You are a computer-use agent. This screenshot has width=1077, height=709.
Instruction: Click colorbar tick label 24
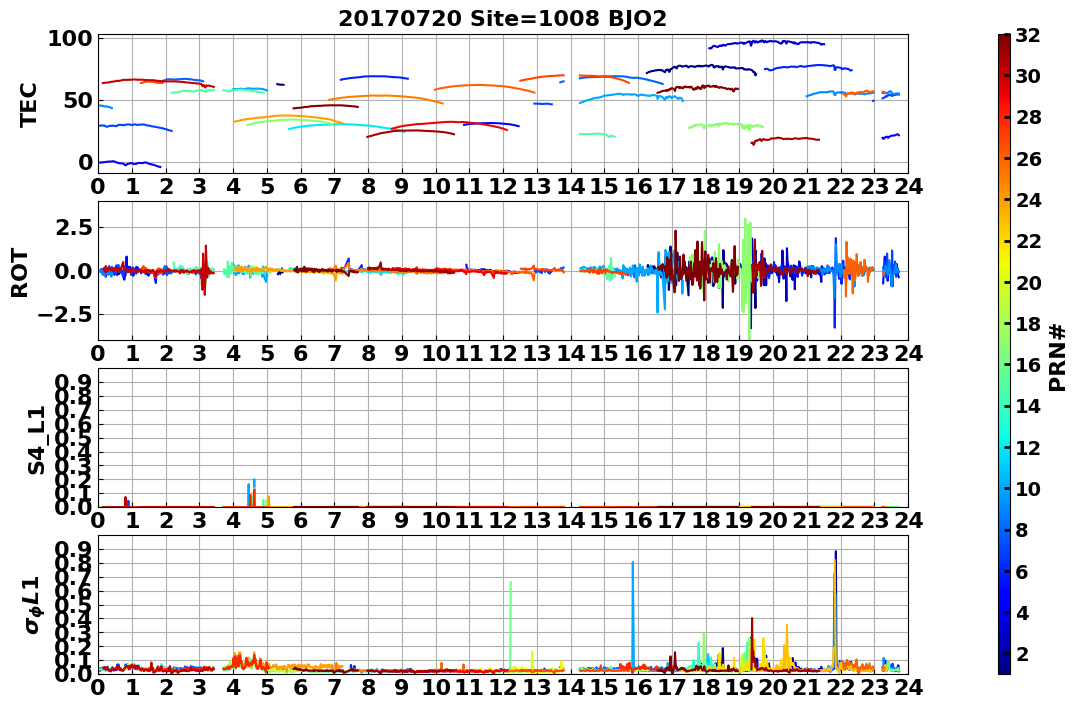1028,200
